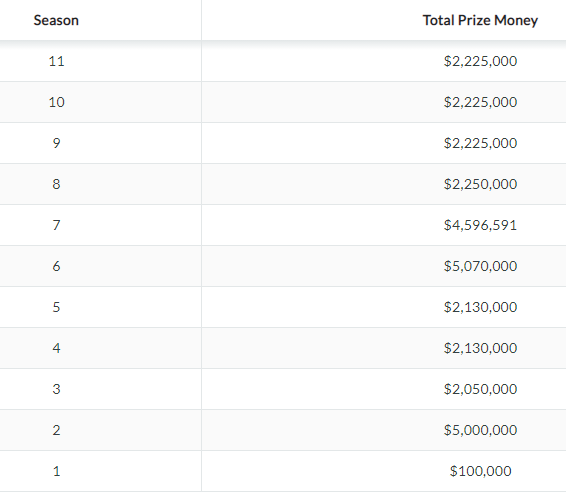Click the $5,070,000 prize value
This screenshot has width=566, height=495.
pos(480,266)
